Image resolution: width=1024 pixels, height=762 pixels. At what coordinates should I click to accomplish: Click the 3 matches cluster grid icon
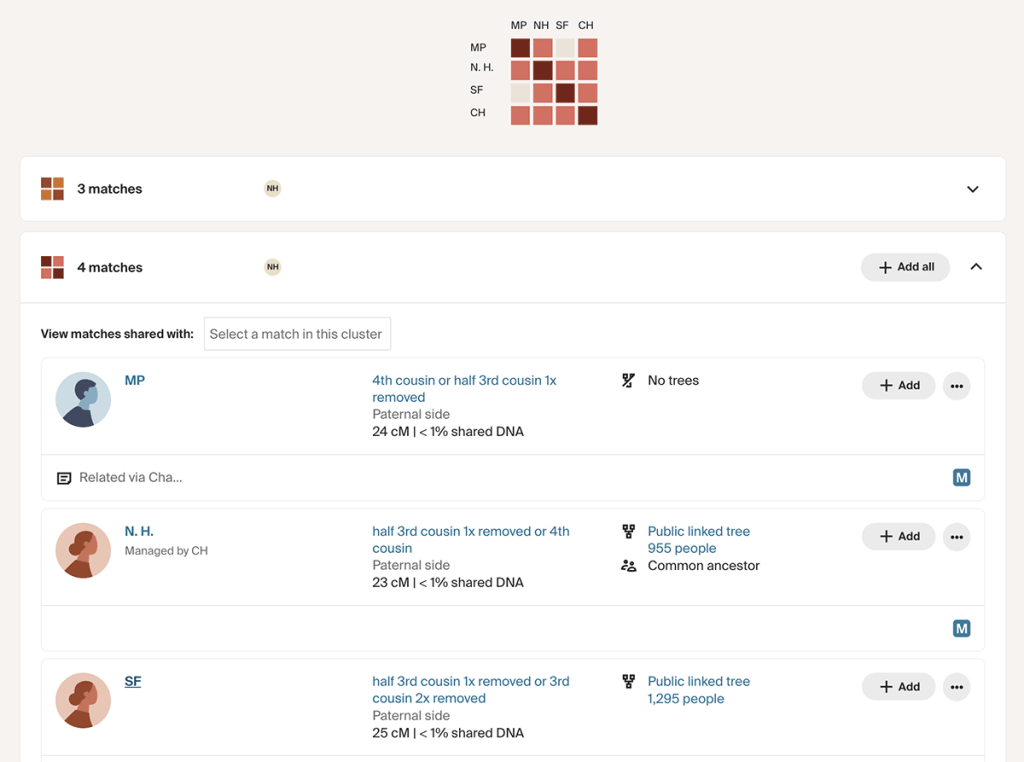(52, 189)
